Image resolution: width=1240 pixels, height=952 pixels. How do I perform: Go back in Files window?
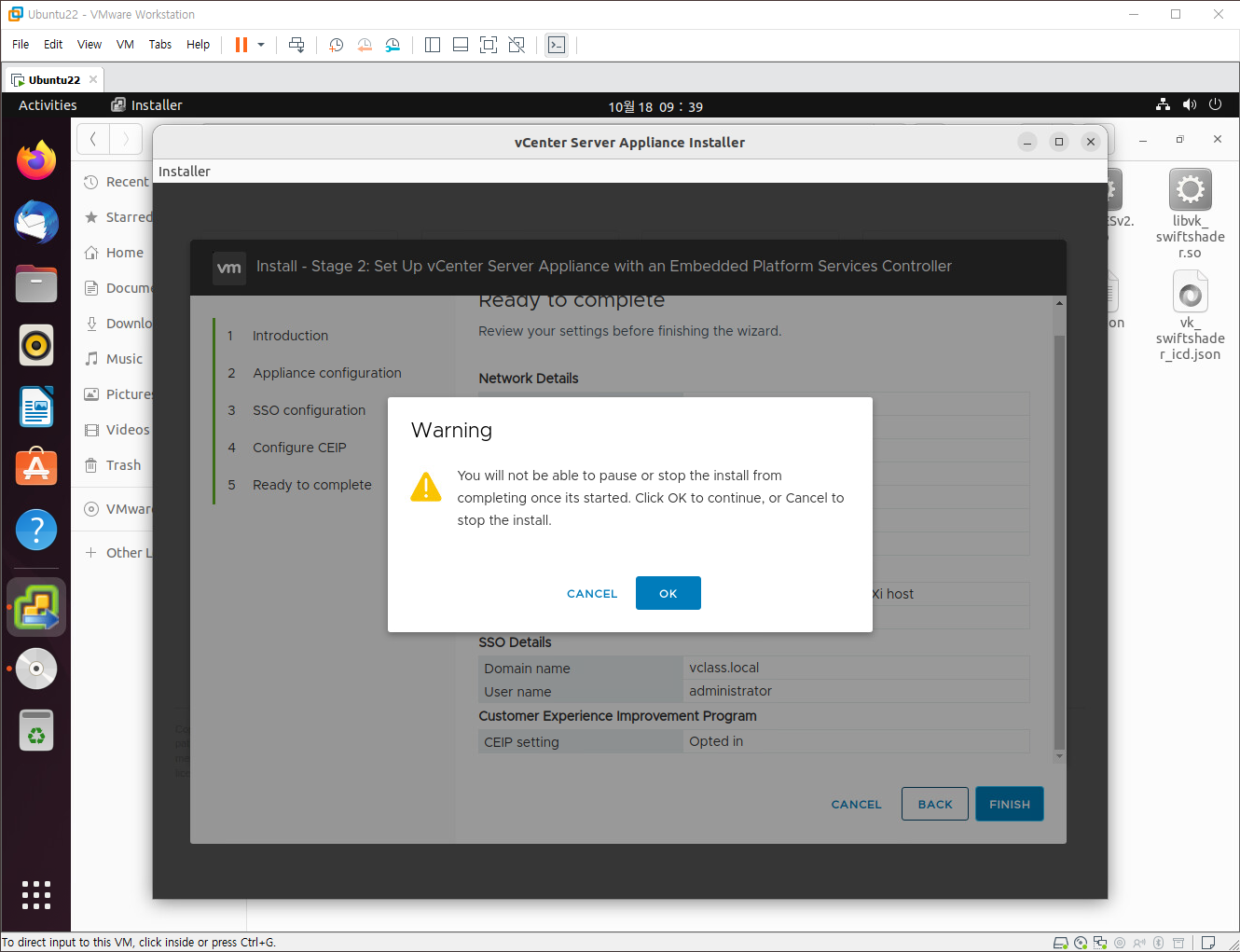93,140
